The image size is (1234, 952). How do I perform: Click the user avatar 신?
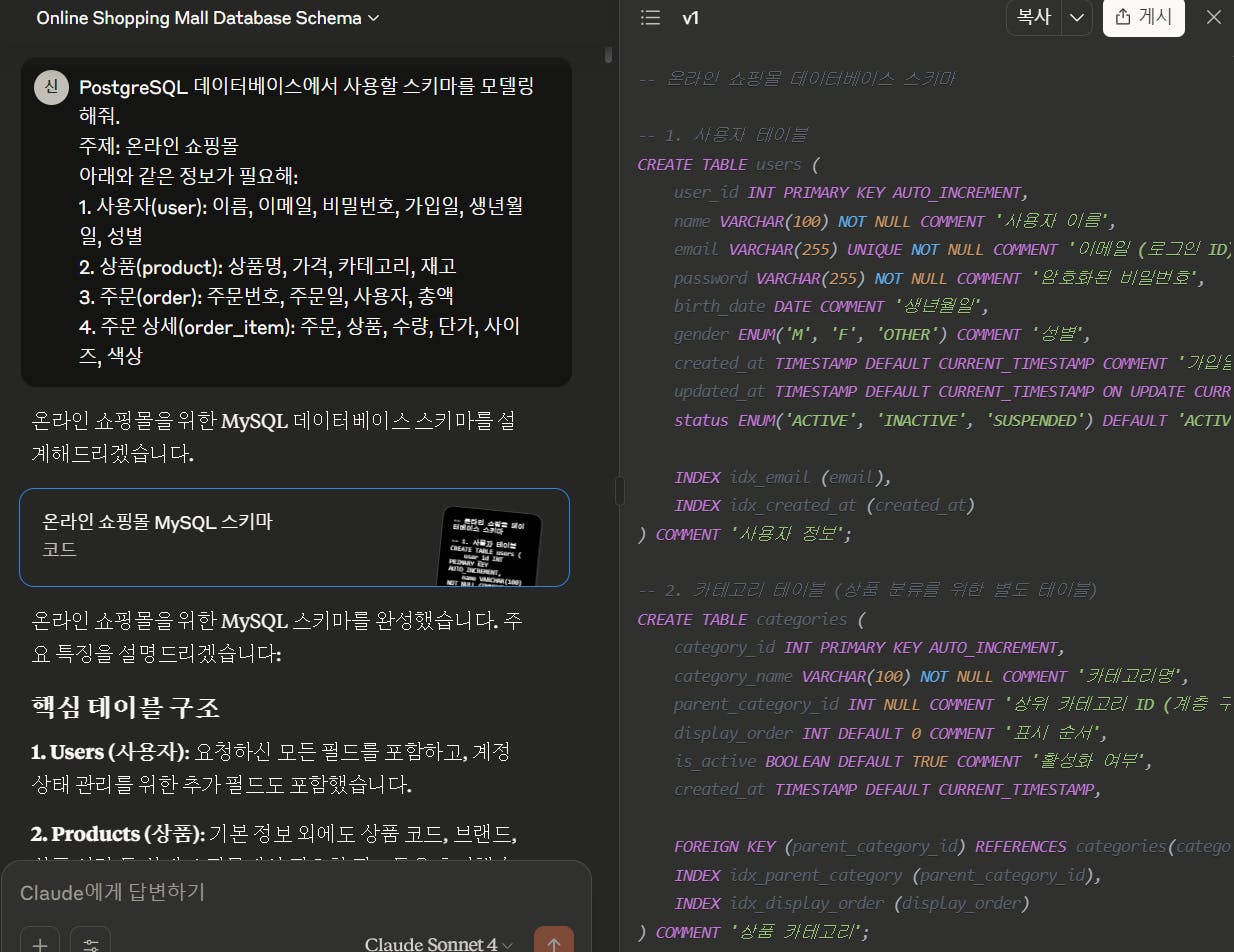[51, 87]
